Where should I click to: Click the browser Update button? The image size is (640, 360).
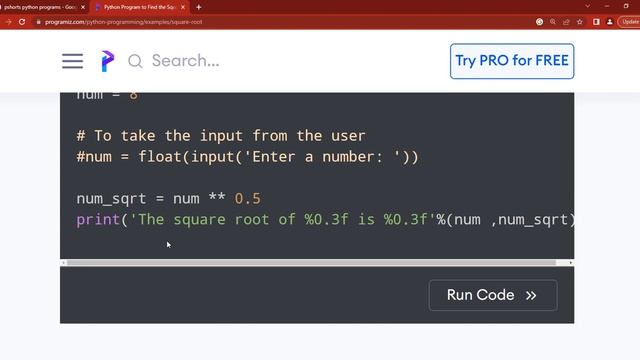629,22
